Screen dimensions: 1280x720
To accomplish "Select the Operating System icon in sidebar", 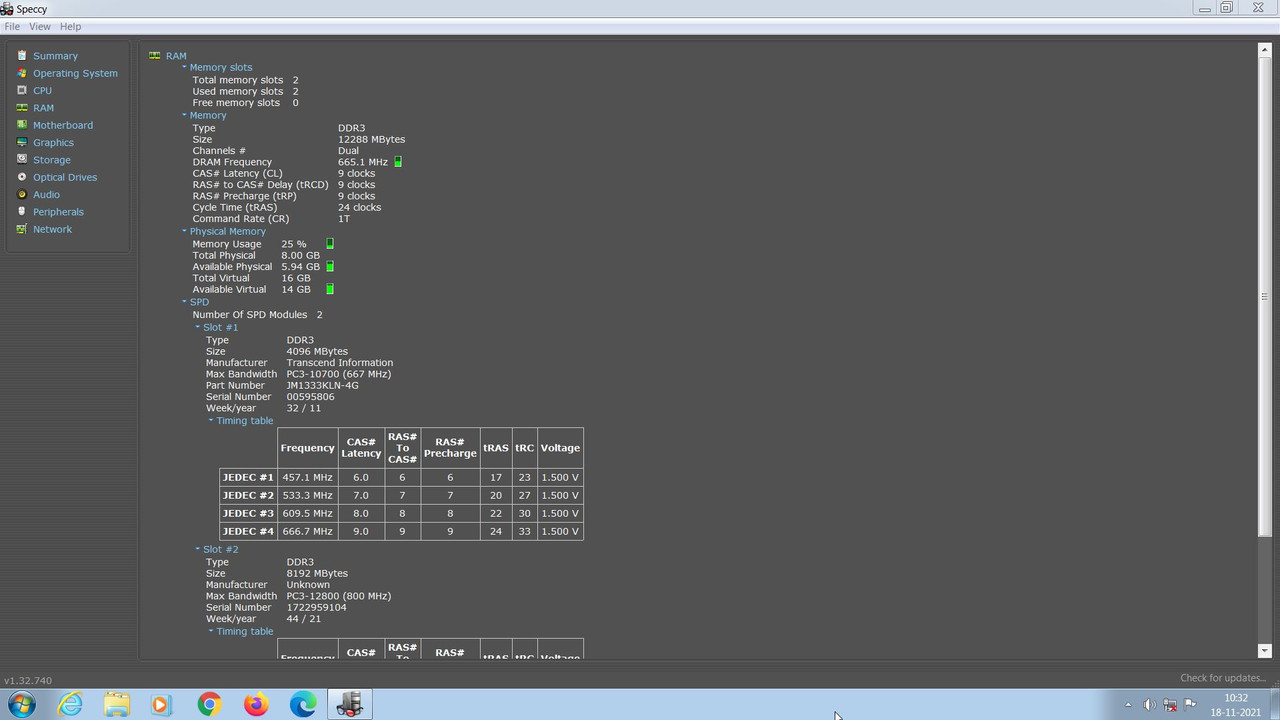I will coord(22,73).
